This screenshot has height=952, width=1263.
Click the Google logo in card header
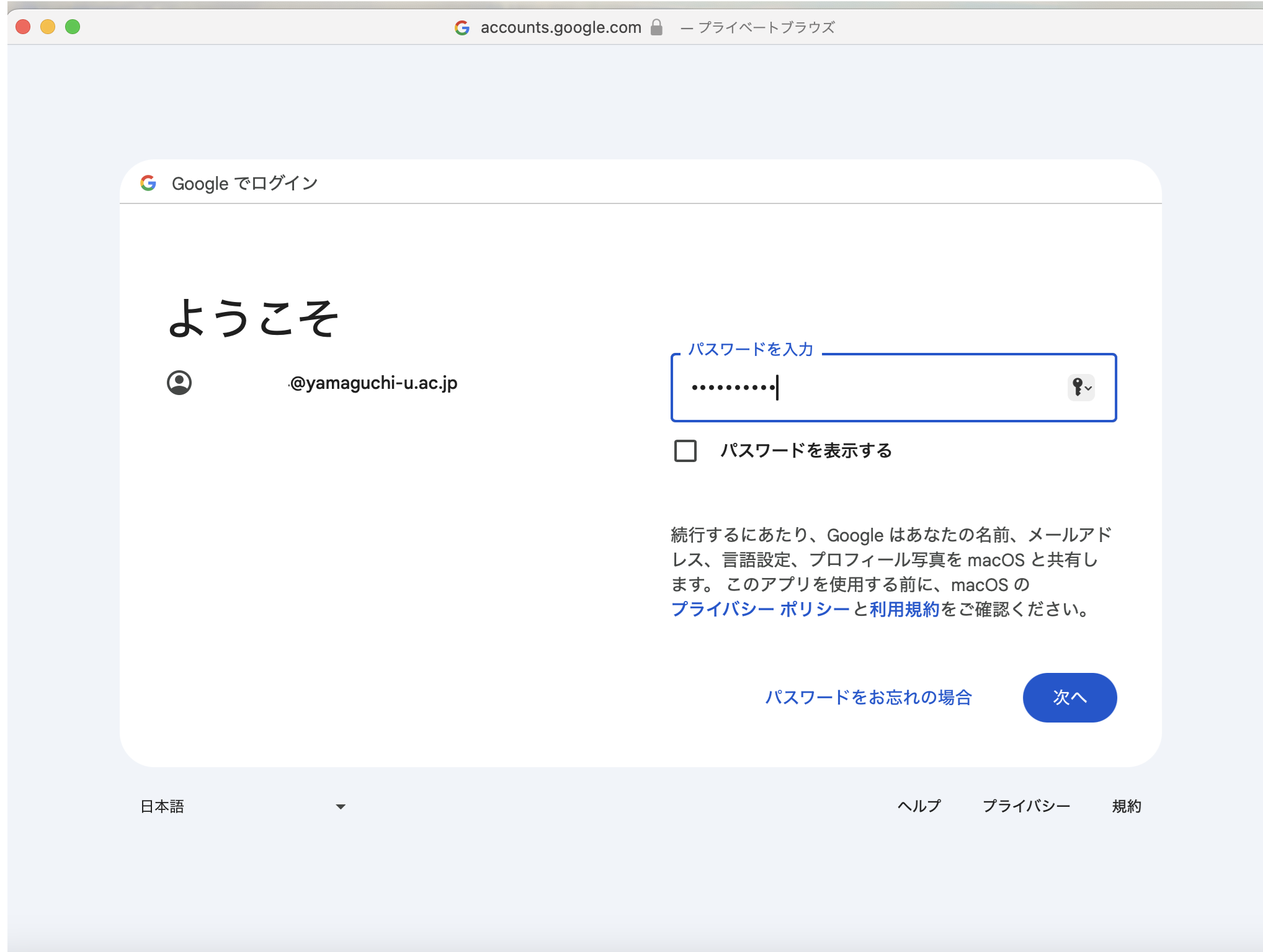coord(148,183)
